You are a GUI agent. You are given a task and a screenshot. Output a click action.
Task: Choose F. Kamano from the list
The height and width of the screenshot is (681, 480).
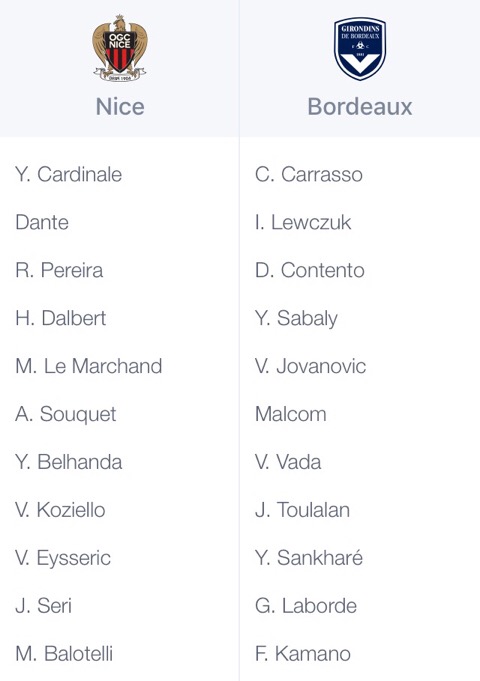click(303, 654)
